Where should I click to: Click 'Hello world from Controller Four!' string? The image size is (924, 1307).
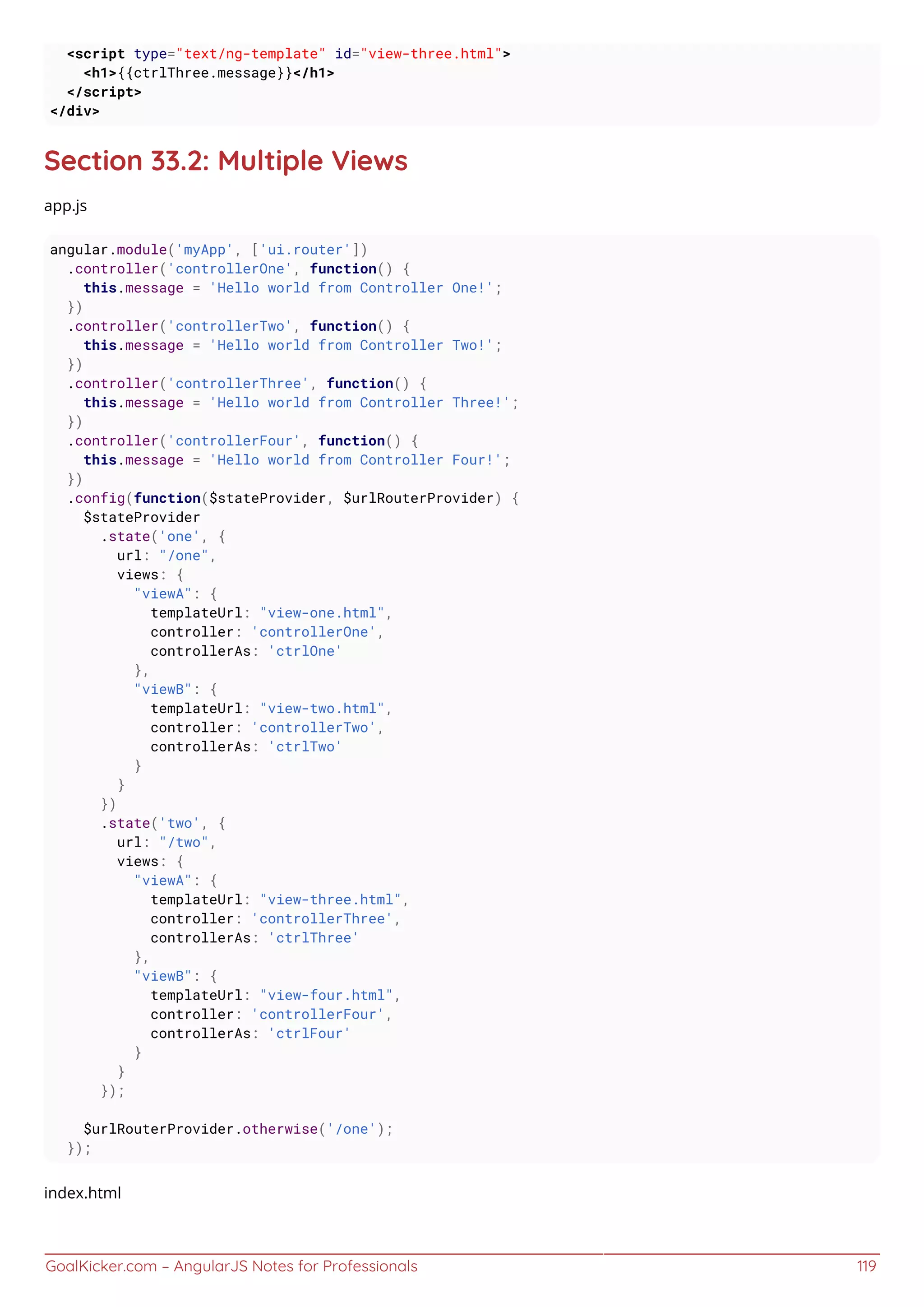point(356,460)
